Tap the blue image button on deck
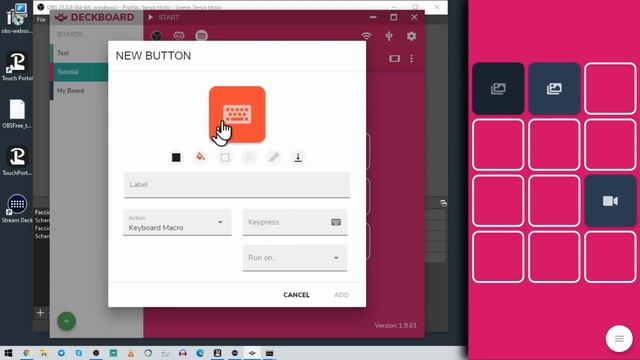640x360 pixels. (x=554, y=89)
